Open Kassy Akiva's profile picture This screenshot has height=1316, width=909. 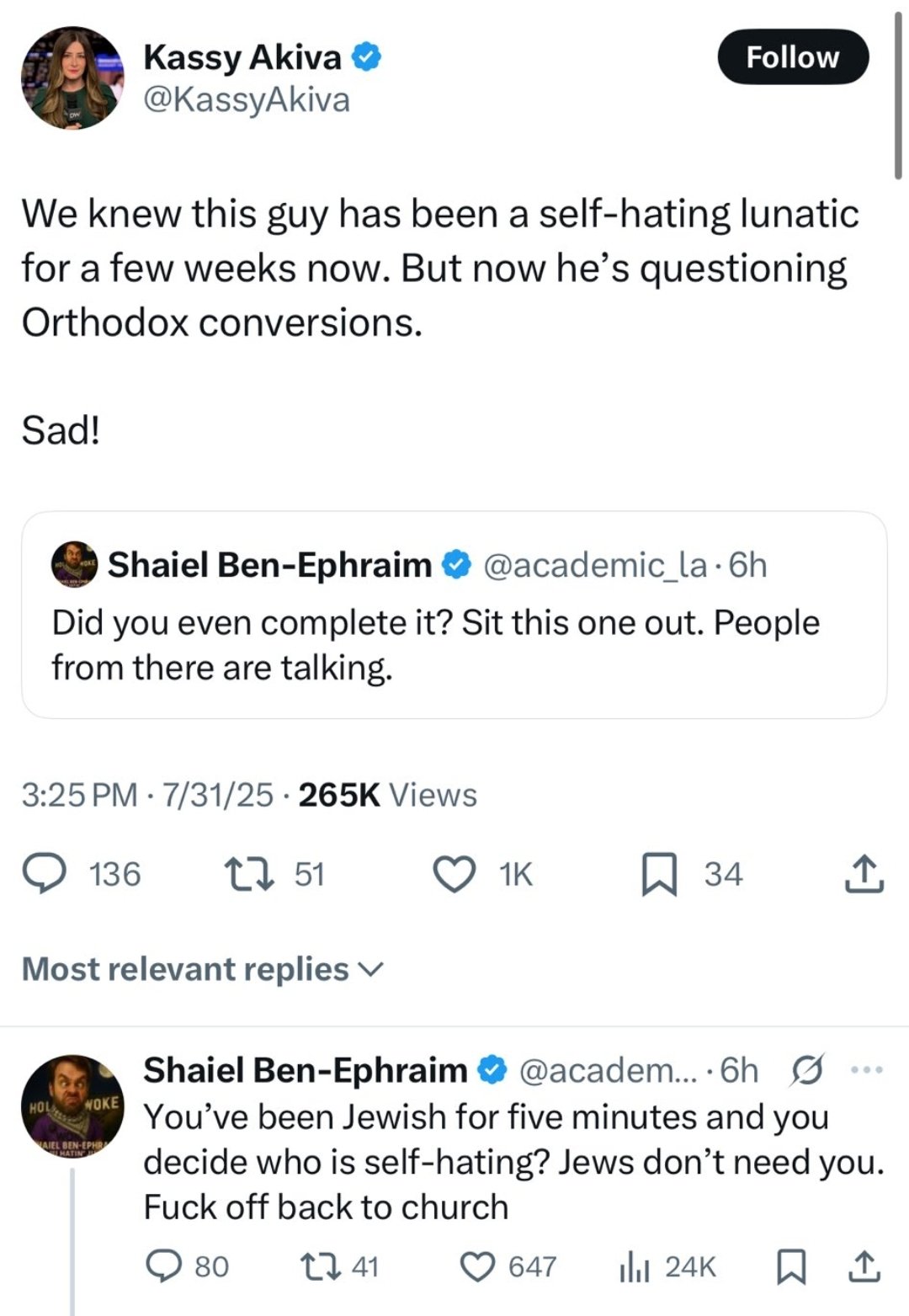click(72, 77)
